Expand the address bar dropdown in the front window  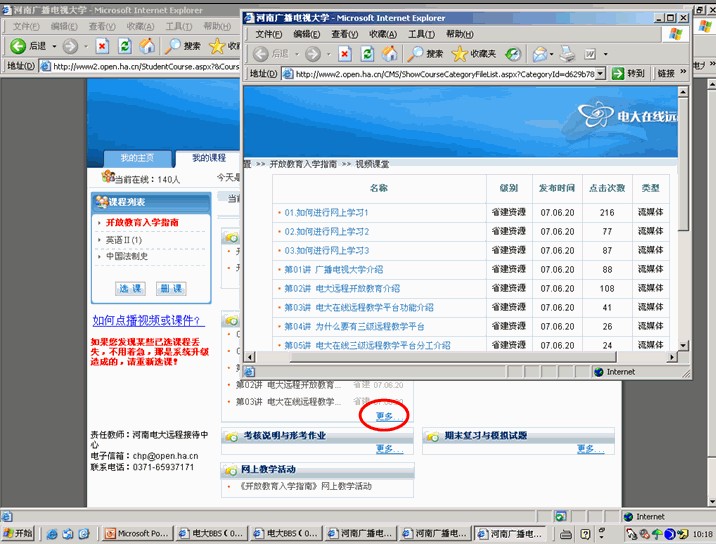[601, 74]
